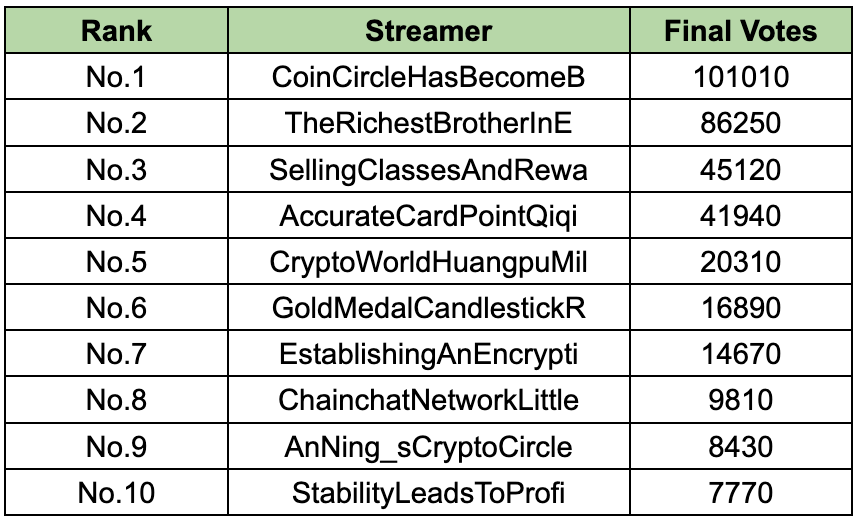Viewport: 858px width, 522px height.
Task: Select the EstablishingAnEncrypti streamer cell
Action: click(x=428, y=354)
